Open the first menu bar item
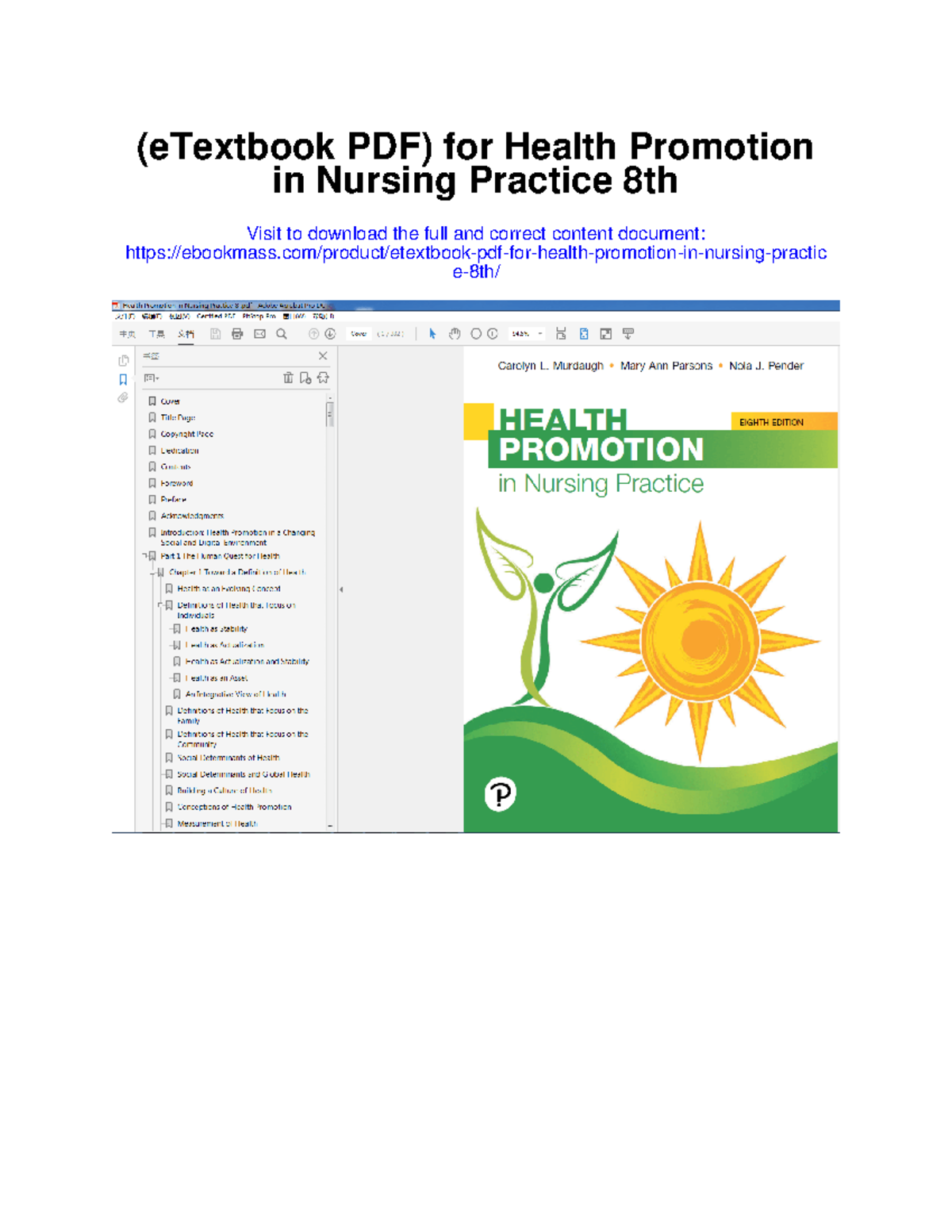Image resolution: width=952 pixels, height=1232 pixels. pyautogui.click(x=125, y=316)
